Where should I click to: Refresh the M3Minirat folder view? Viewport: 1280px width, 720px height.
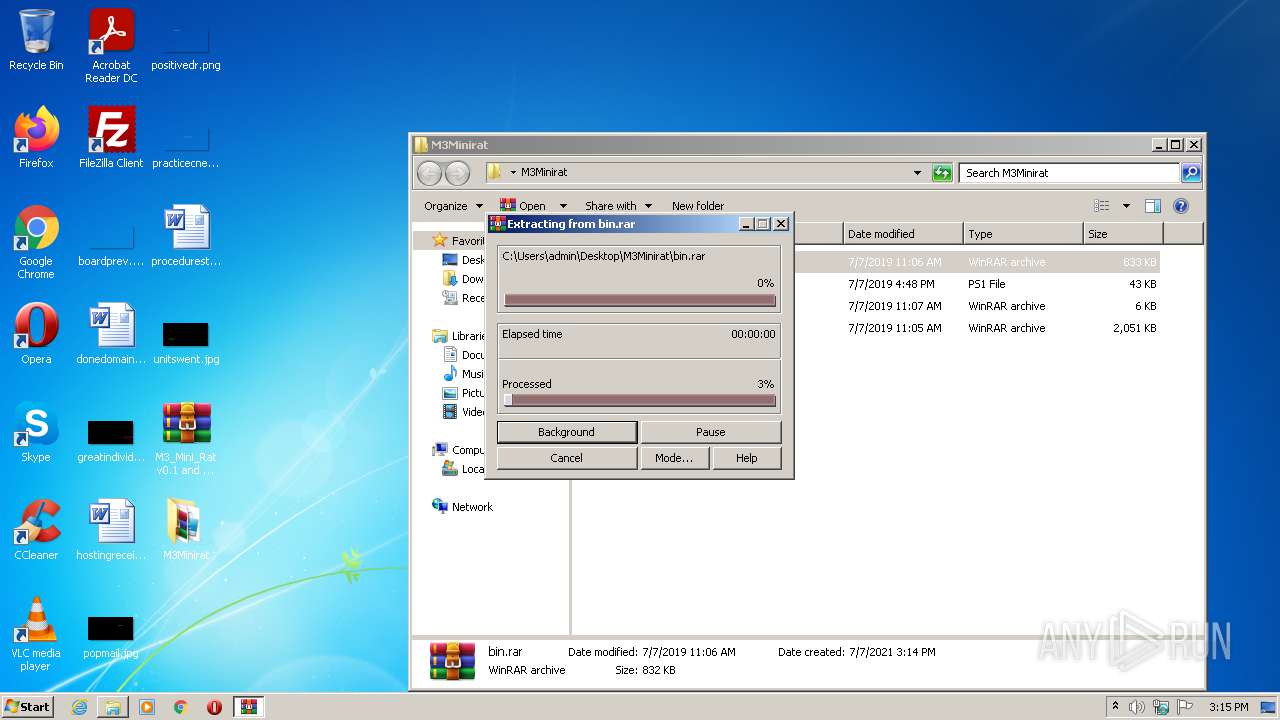coord(942,173)
